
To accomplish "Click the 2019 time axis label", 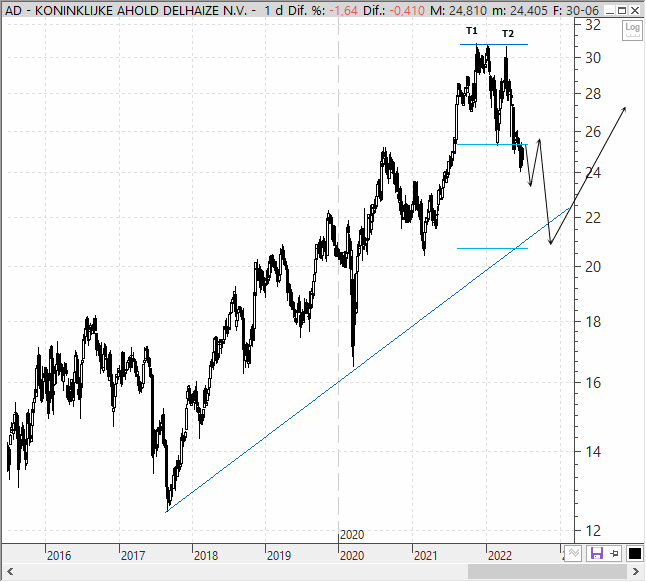I will 279,556.
